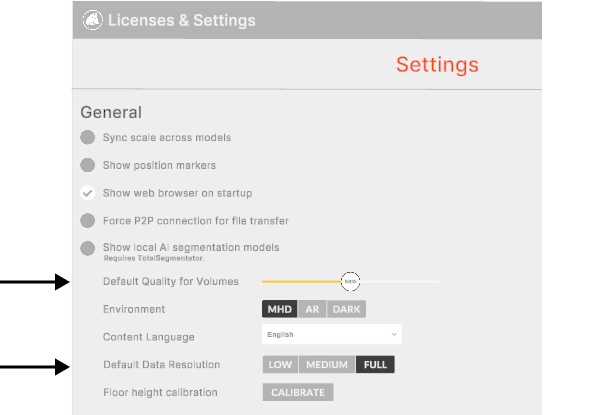Switch environment to AR
Image resolution: width=612 pixels, height=415 pixels.
[312, 309]
